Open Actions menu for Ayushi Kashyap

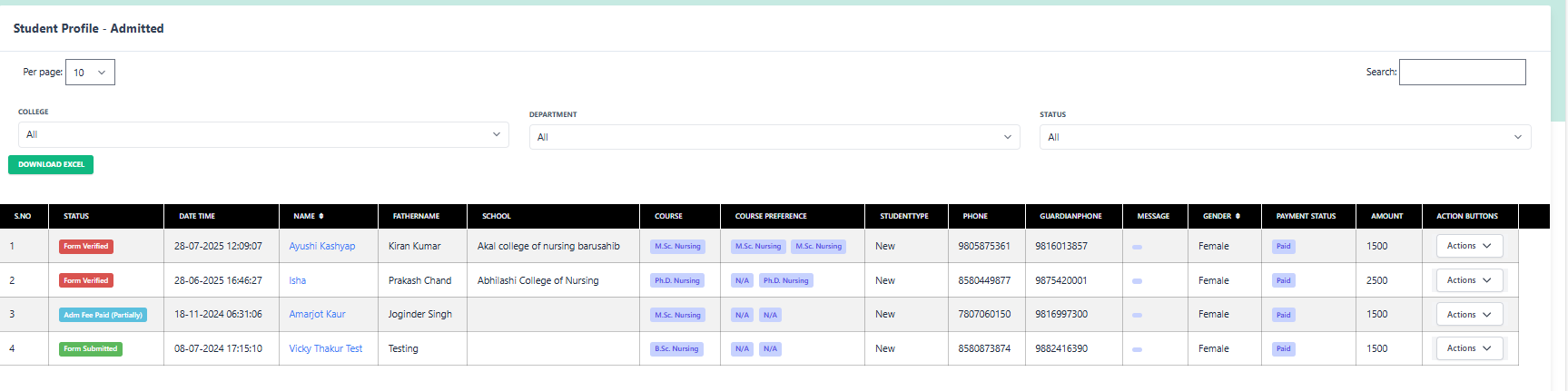[1468, 246]
